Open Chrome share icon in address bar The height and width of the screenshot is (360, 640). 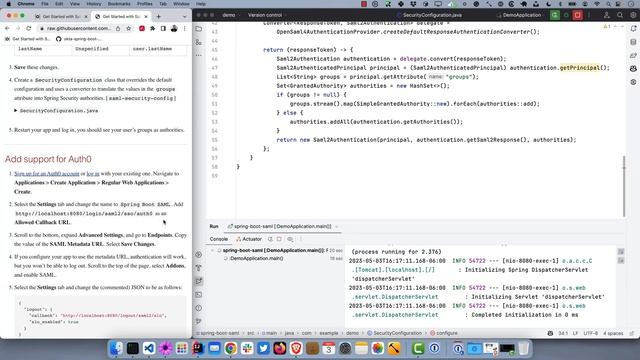pyautogui.click(x=118, y=29)
